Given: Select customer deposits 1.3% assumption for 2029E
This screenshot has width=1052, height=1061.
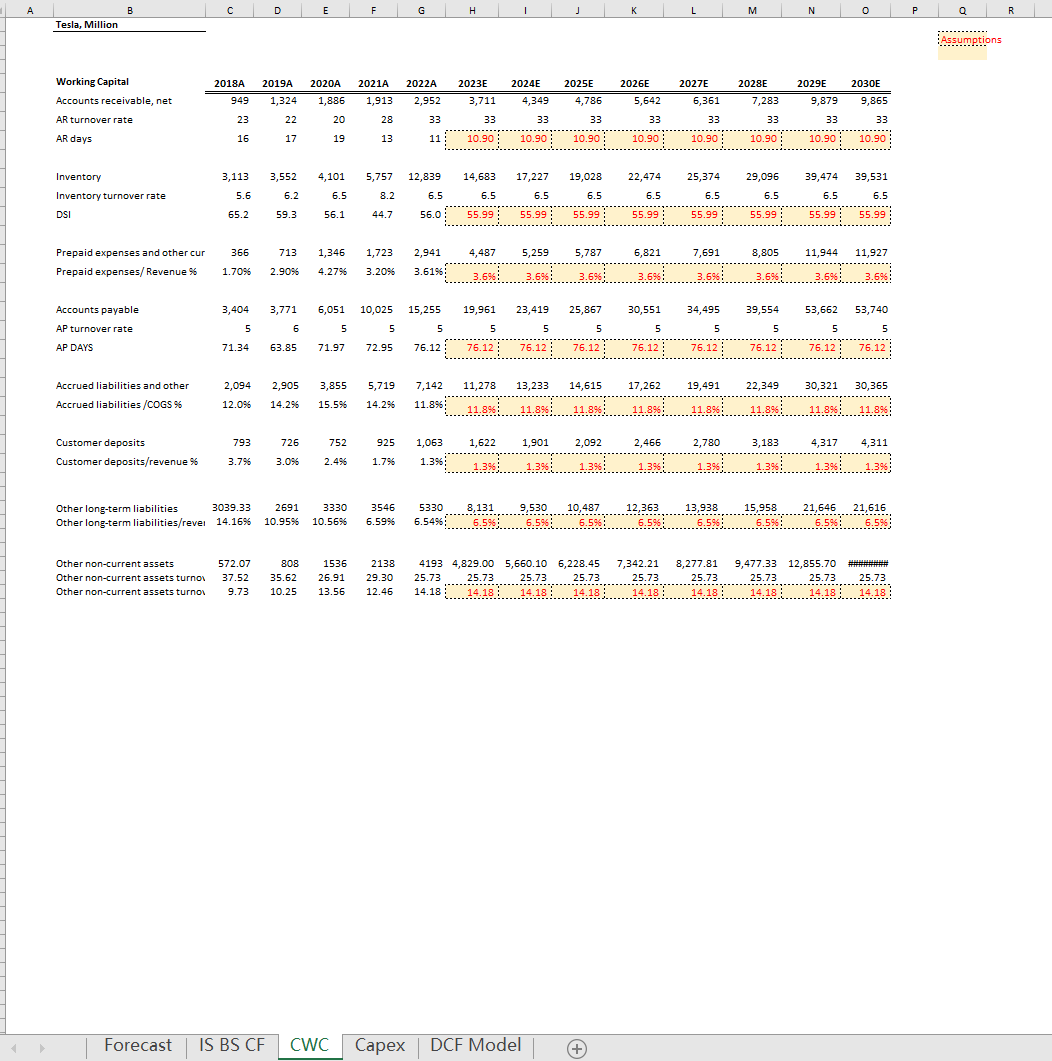Looking at the screenshot, I should [811, 464].
